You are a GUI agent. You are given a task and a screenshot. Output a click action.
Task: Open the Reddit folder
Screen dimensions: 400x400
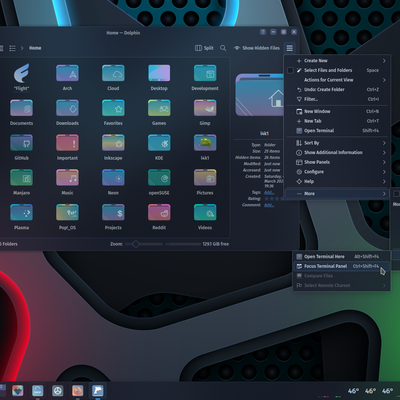pos(159,216)
